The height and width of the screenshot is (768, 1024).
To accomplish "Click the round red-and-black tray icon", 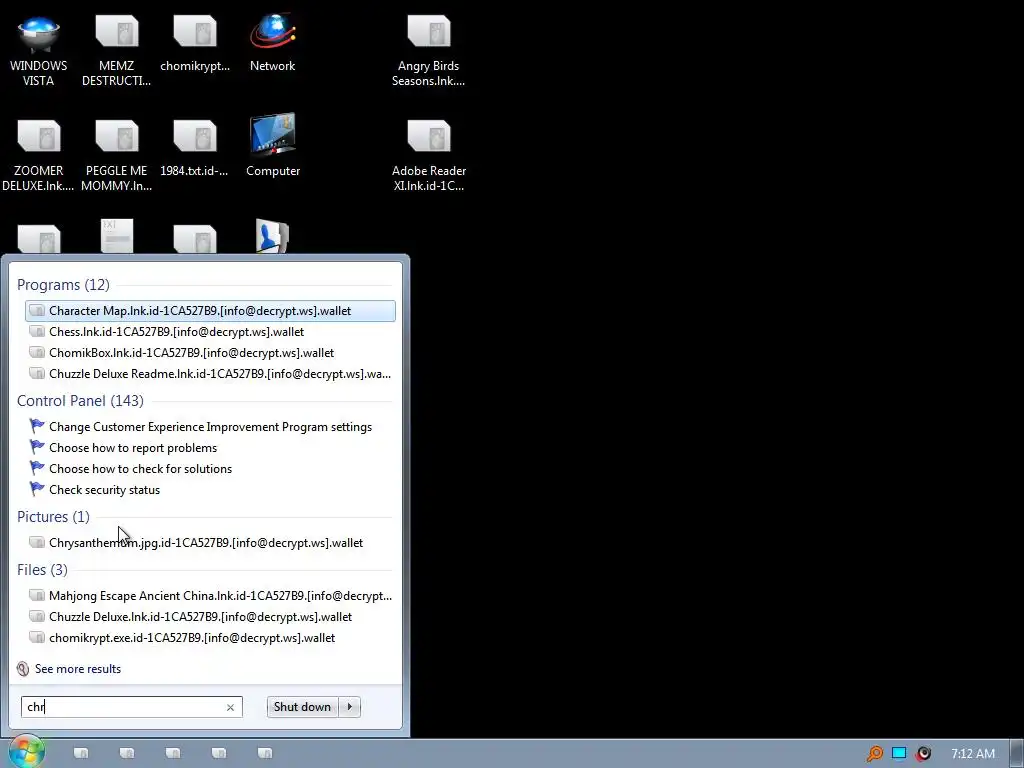I will click(923, 754).
